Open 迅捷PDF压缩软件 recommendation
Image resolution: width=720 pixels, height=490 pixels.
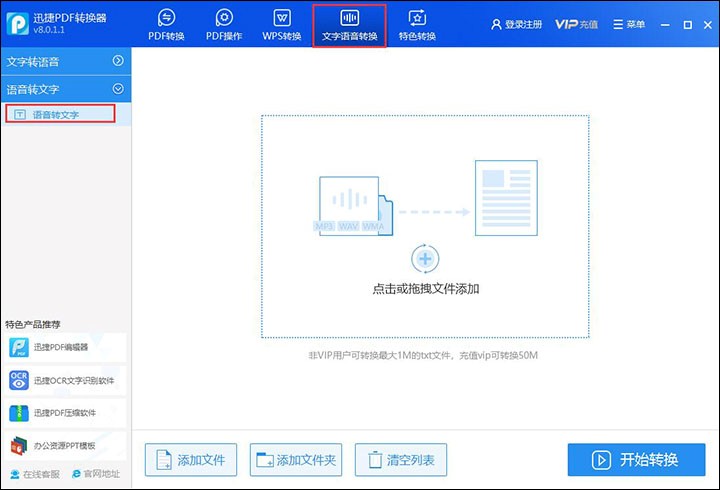point(65,413)
